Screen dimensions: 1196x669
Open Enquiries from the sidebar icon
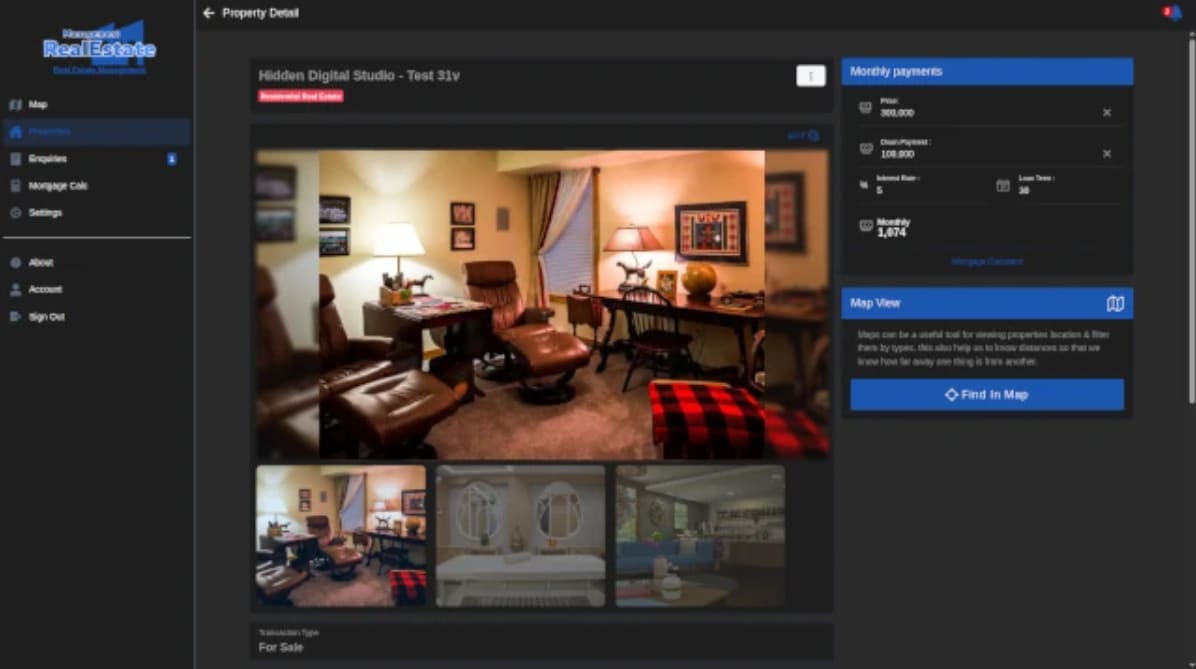tap(16, 158)
